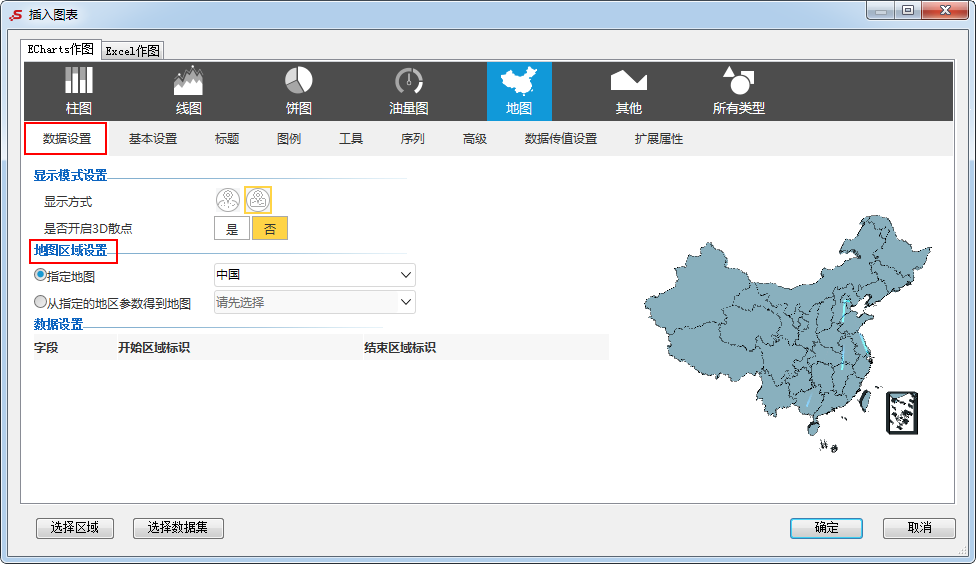The height and width of the screenshot is (564, 976).
Task: Confirm with the 确定 button
Action: [827, 528]
